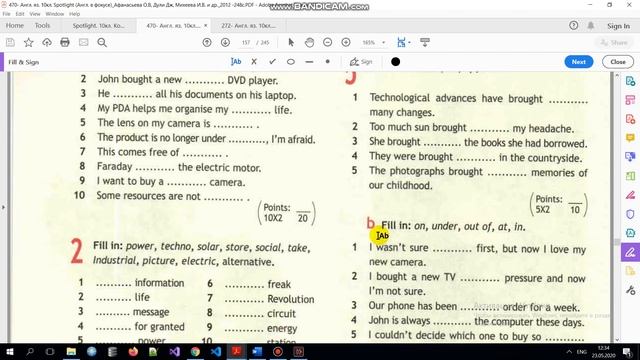The height and width of the screenshot is (360, 640).
Task: Select the dot annotation tool
Action: coord(327,62)
